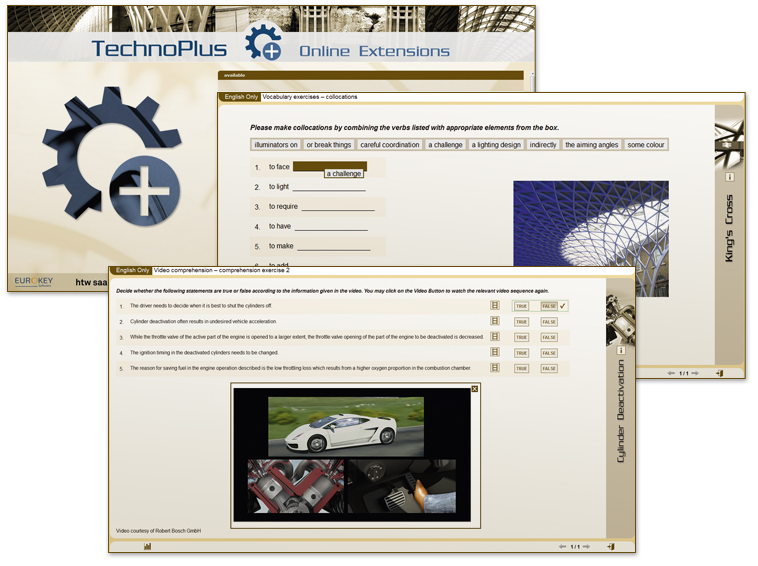Toggle English Only in vocabulary exercises
The width and height of the screenshot is (758, 566).
click(238, 98)
